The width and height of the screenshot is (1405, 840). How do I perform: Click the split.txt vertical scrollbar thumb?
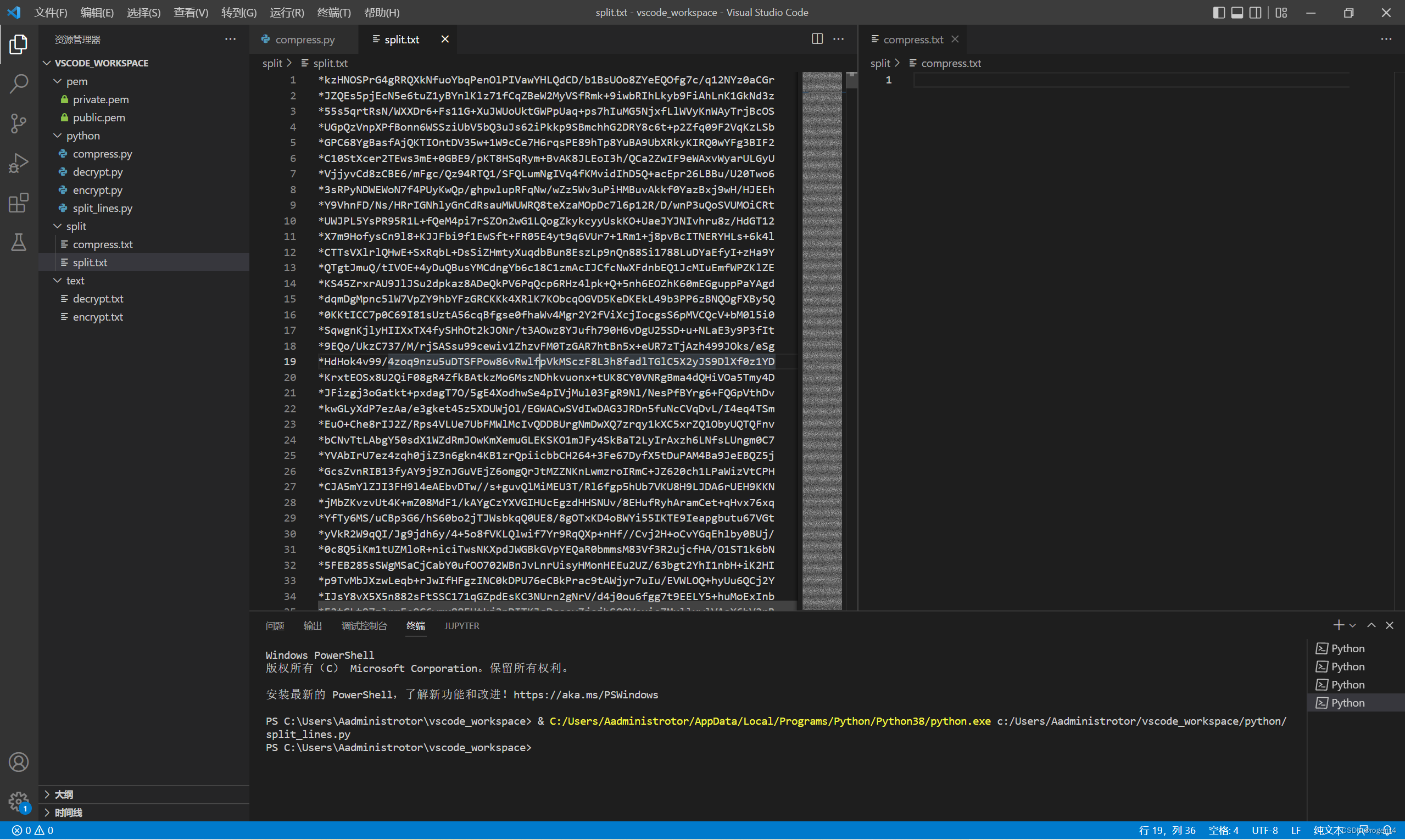click(851, 80)
